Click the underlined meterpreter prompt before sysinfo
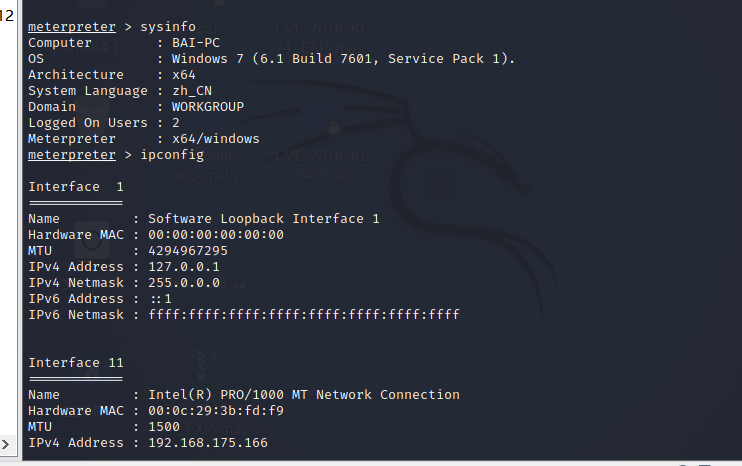Image resolution: width=742 pixels, height=466 pixels. click(72, 27)
